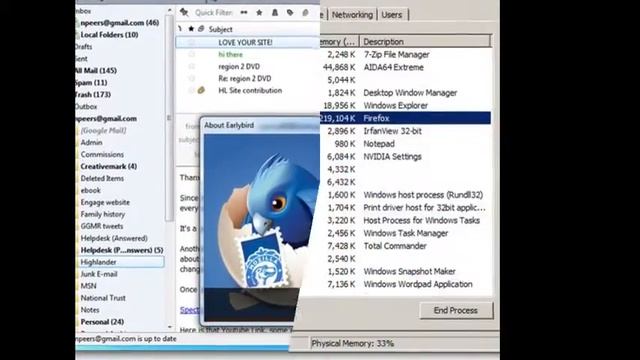This screenshot has width=640, height=360.
Task: Open the Commissions folder
Action: click(x=102, y=154)
